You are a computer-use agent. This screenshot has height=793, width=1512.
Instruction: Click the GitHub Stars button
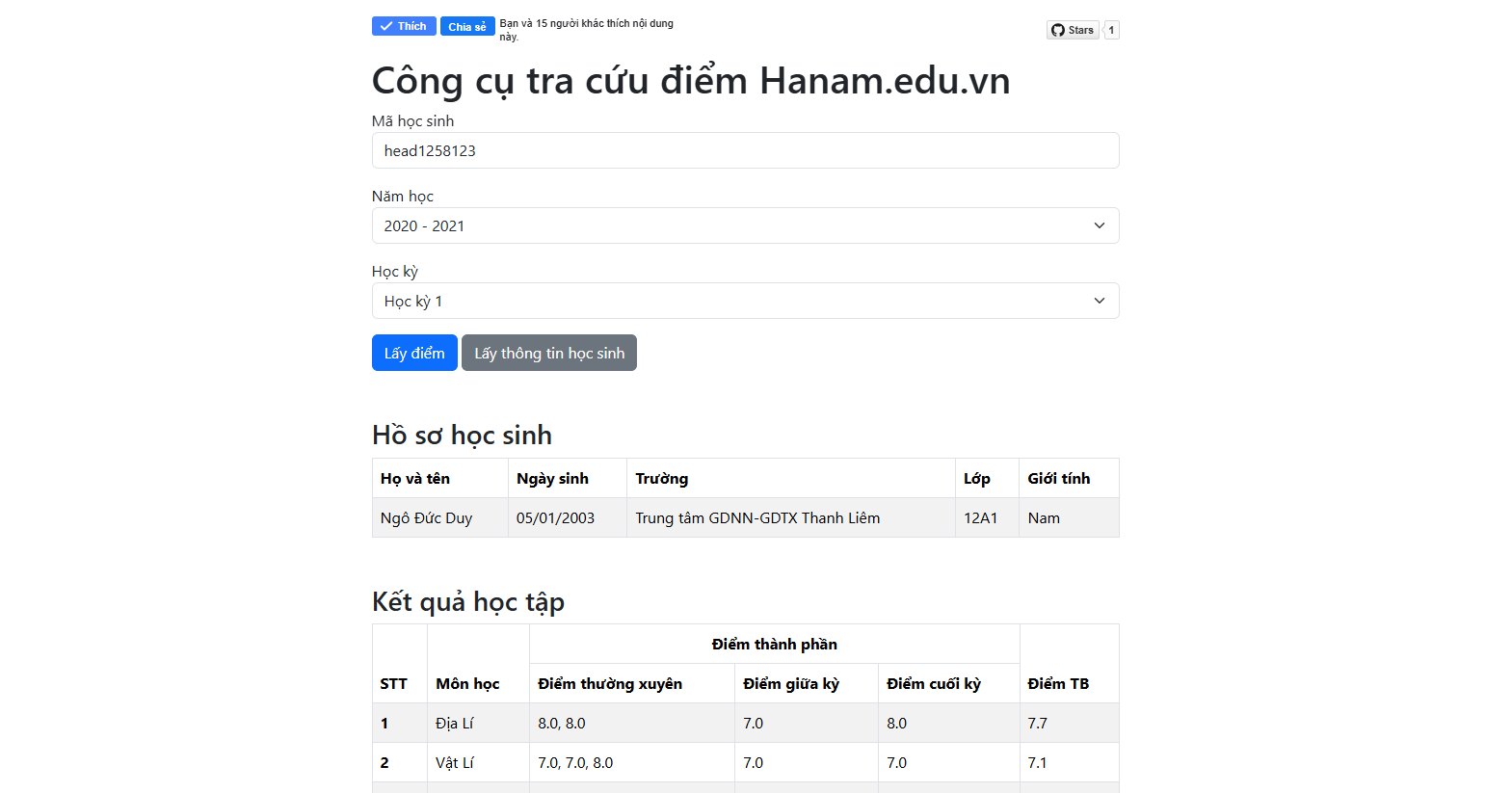[x=1072, y=29]
